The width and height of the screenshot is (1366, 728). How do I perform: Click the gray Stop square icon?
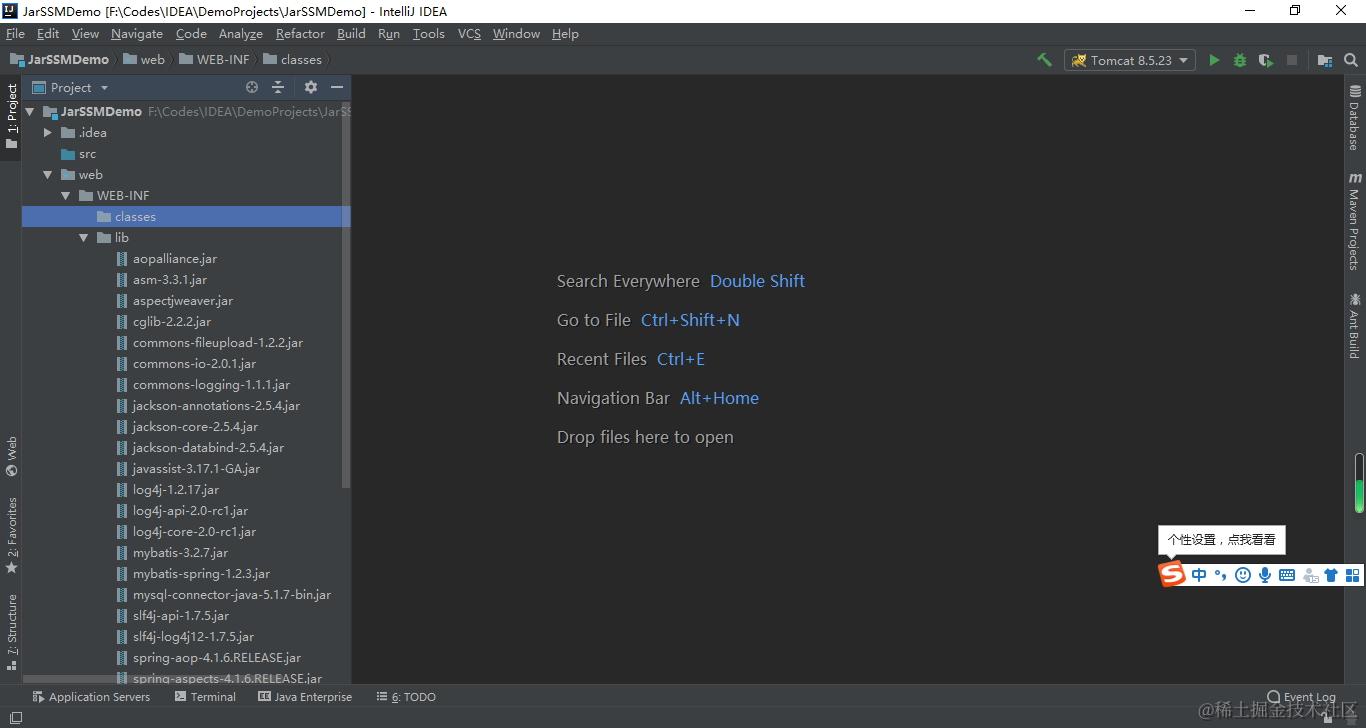point(1292,60)
